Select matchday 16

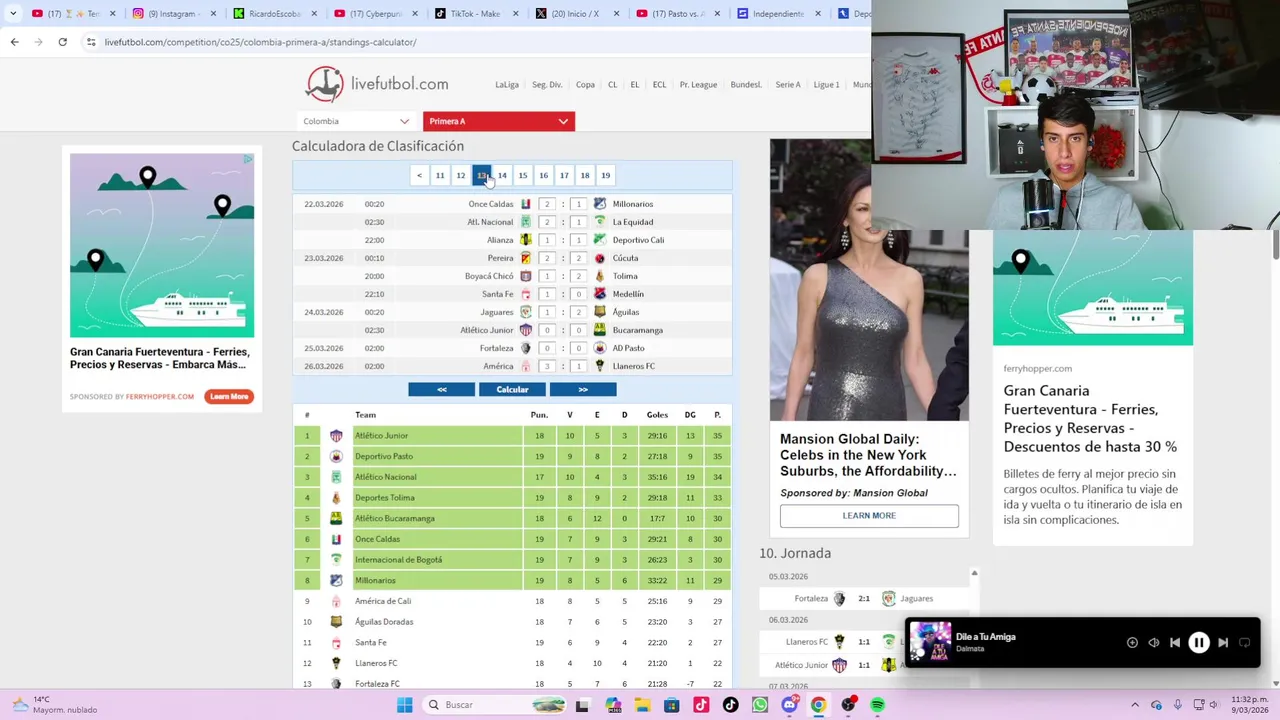tap(544, 175)
